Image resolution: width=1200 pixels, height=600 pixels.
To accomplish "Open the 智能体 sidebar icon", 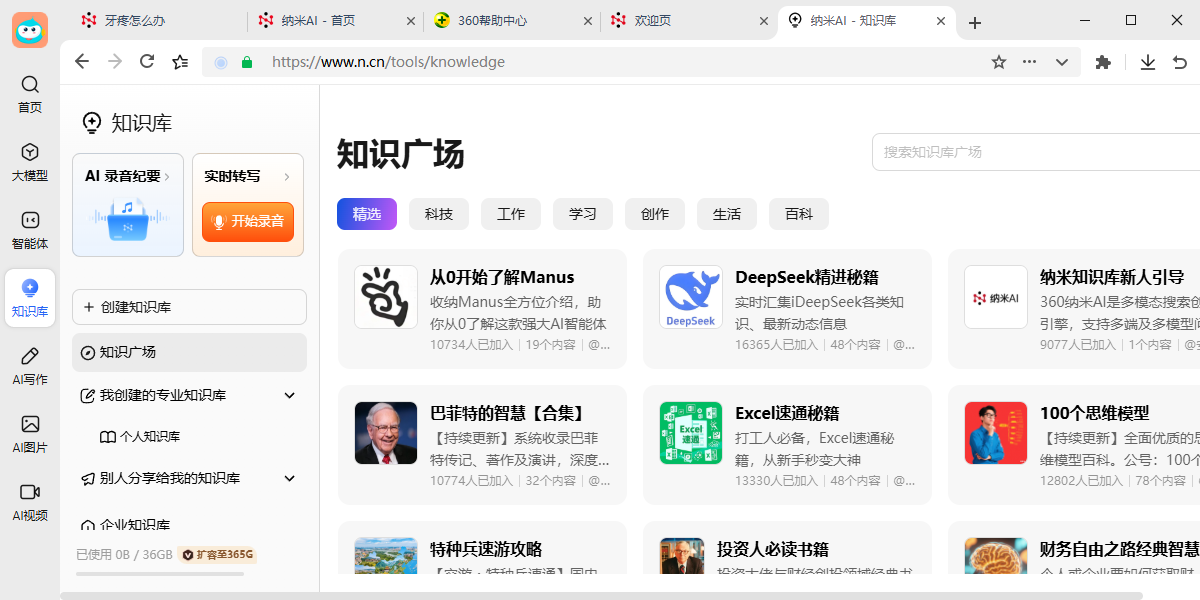I will tap(29, 229).
